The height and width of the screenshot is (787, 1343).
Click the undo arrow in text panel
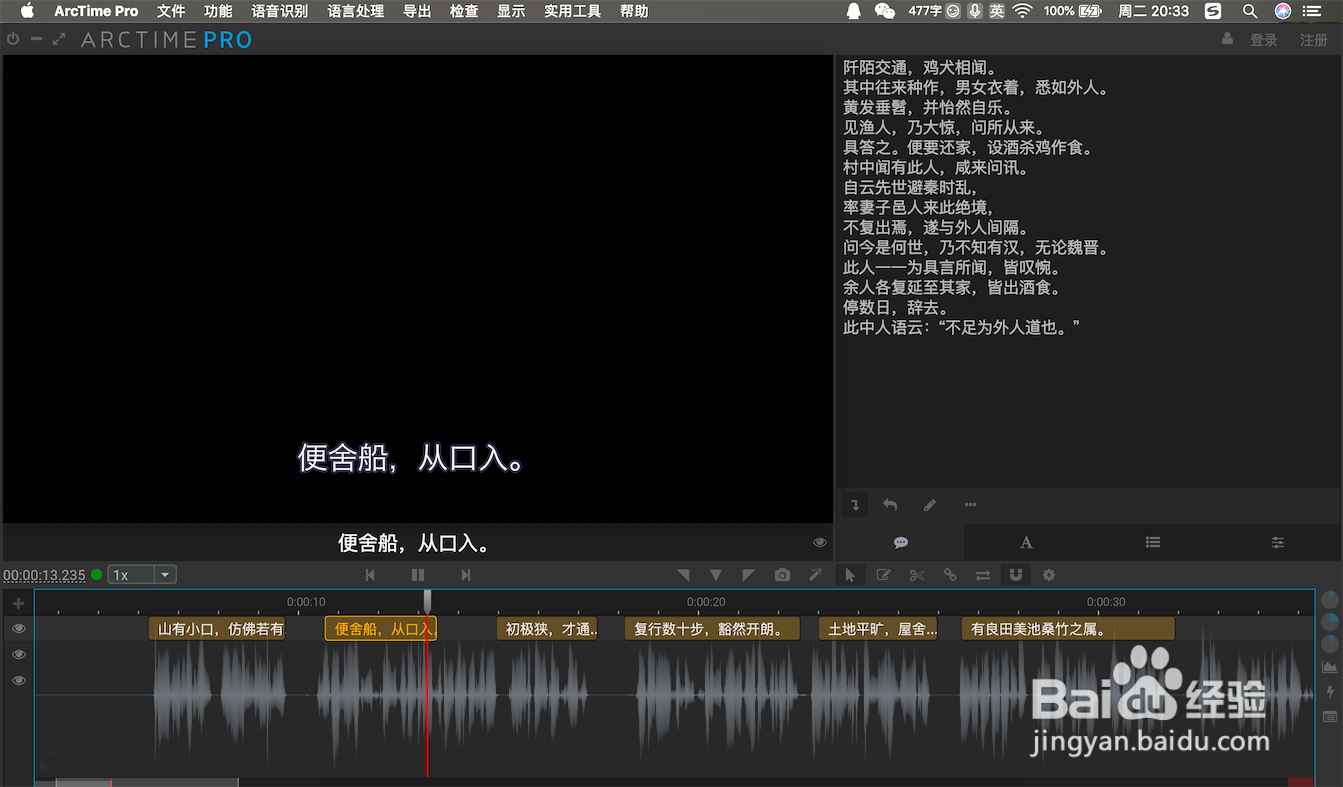890,505
